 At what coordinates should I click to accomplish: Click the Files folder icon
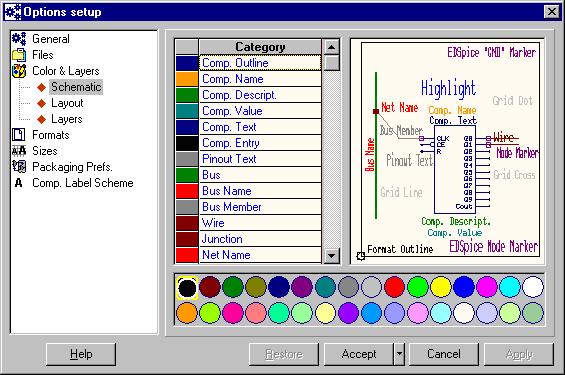[19, 55]
